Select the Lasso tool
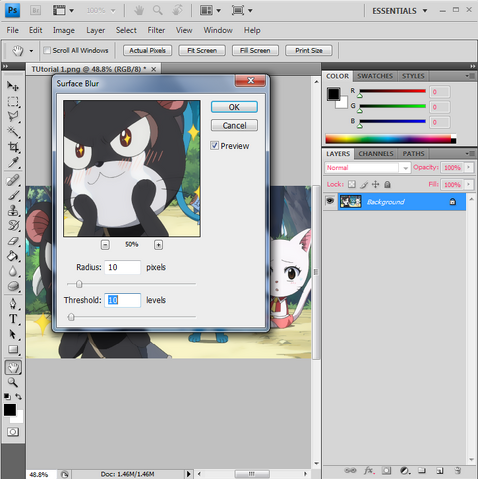 point(13,116)
